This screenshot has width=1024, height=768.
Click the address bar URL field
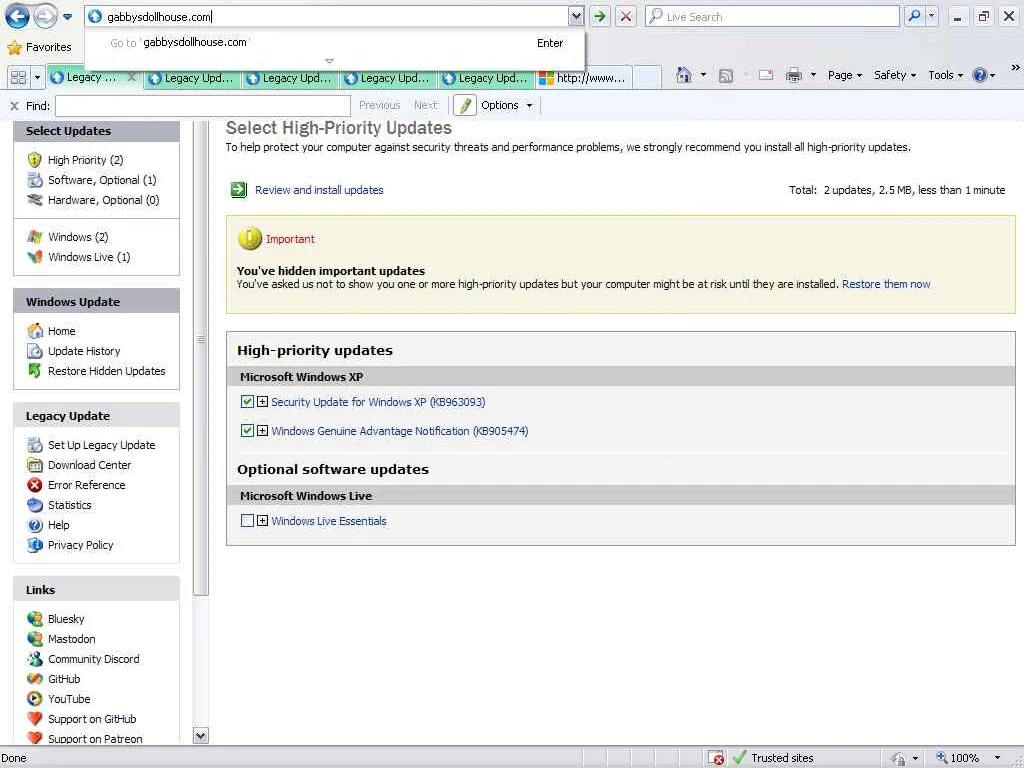coord(327,16)
